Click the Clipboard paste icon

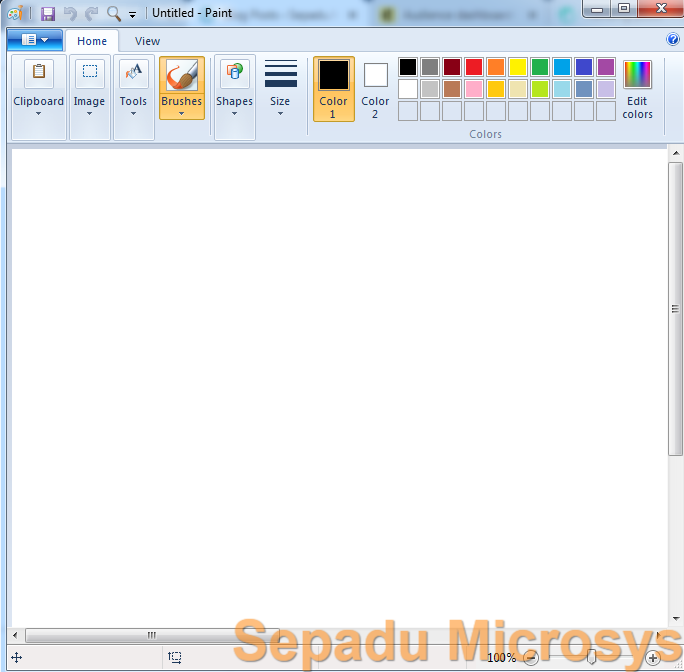39,72
